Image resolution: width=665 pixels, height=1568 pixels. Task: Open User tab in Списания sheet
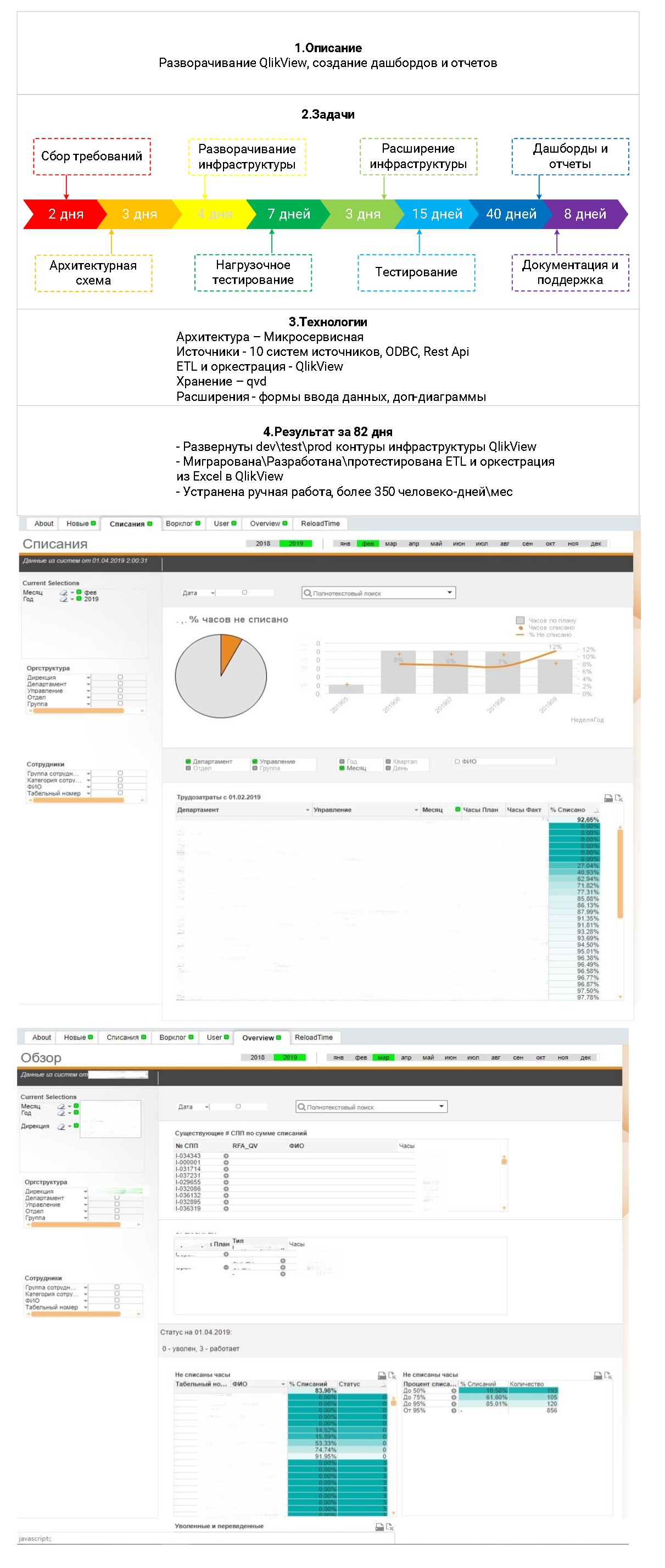click(225, 523)
